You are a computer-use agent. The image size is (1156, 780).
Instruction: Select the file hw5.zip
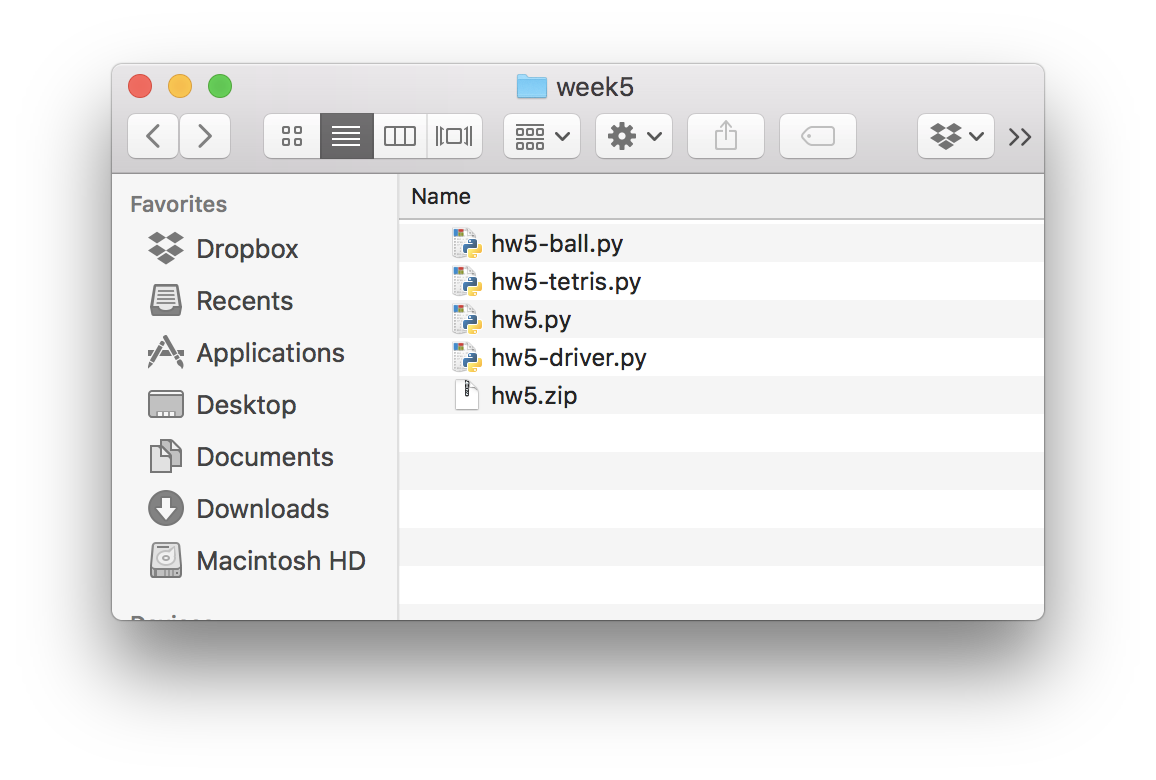pos(721,396)
